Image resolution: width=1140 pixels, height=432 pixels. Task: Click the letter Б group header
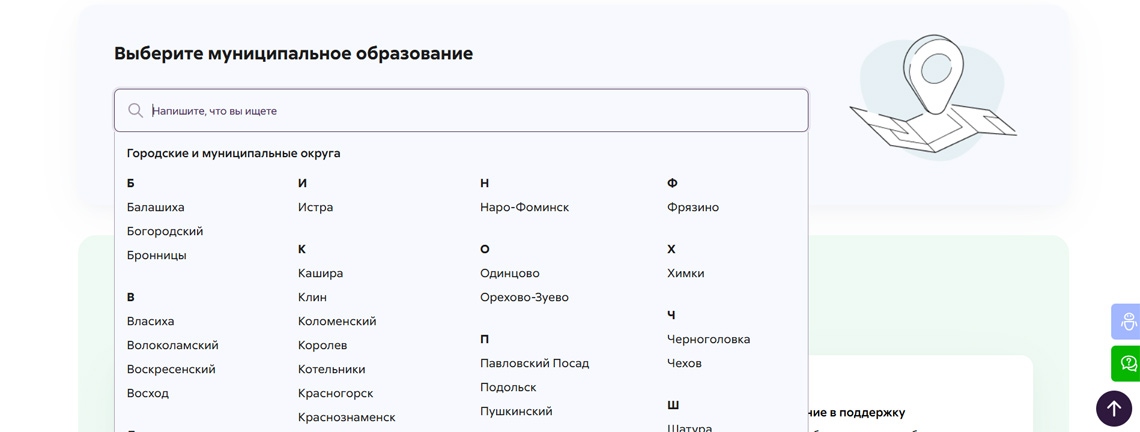[x=130, y=183]
